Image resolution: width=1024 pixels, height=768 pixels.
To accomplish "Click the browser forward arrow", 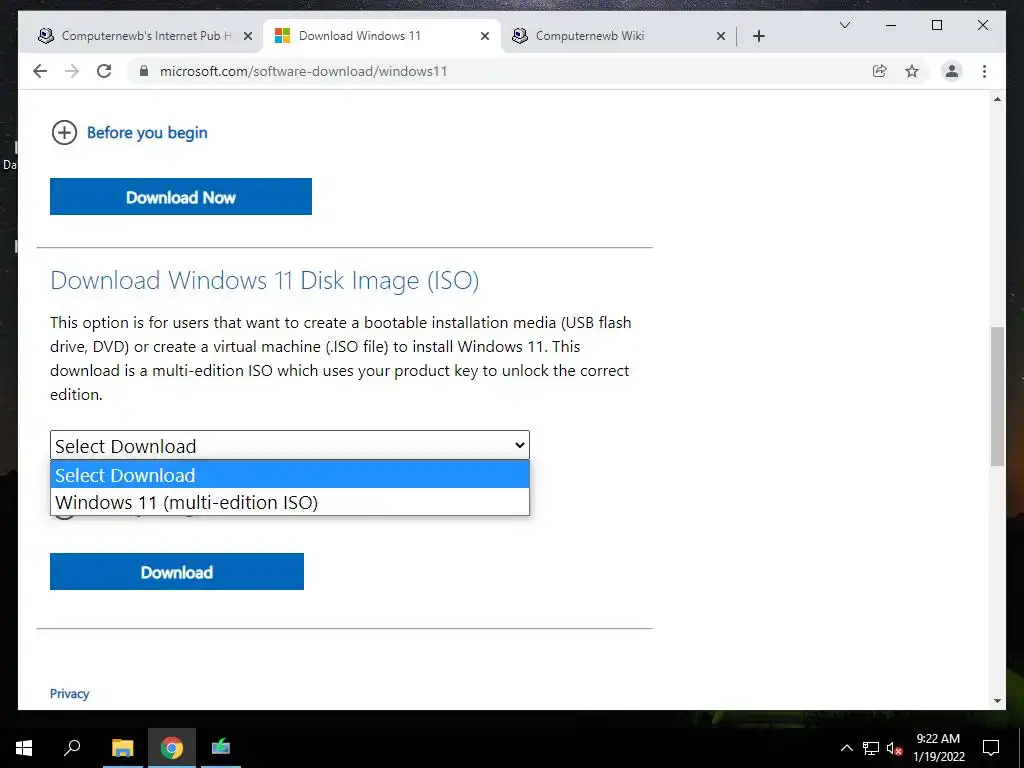I will [x=72, y=71].
